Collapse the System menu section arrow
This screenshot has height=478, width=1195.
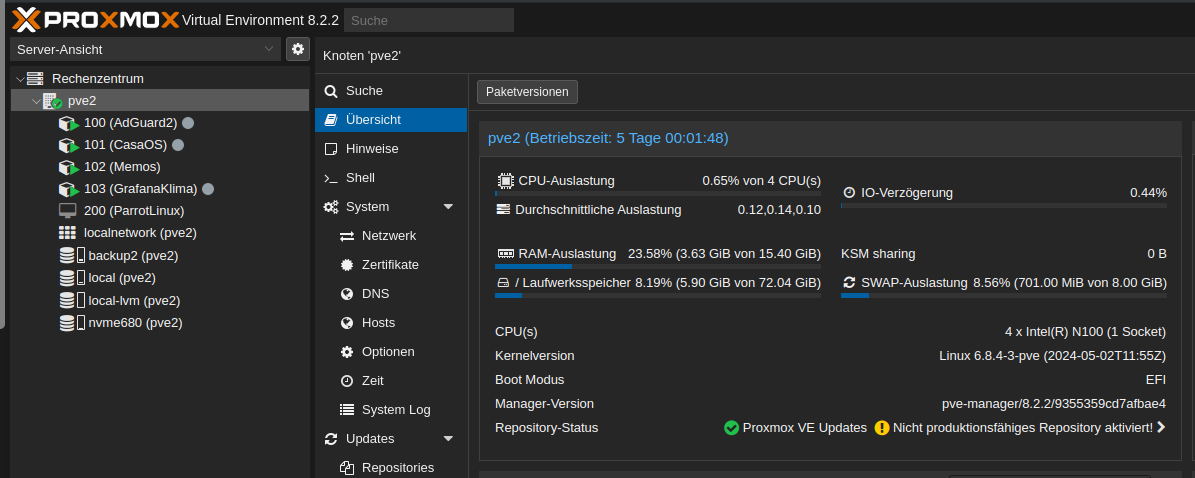tap(448, 207)
